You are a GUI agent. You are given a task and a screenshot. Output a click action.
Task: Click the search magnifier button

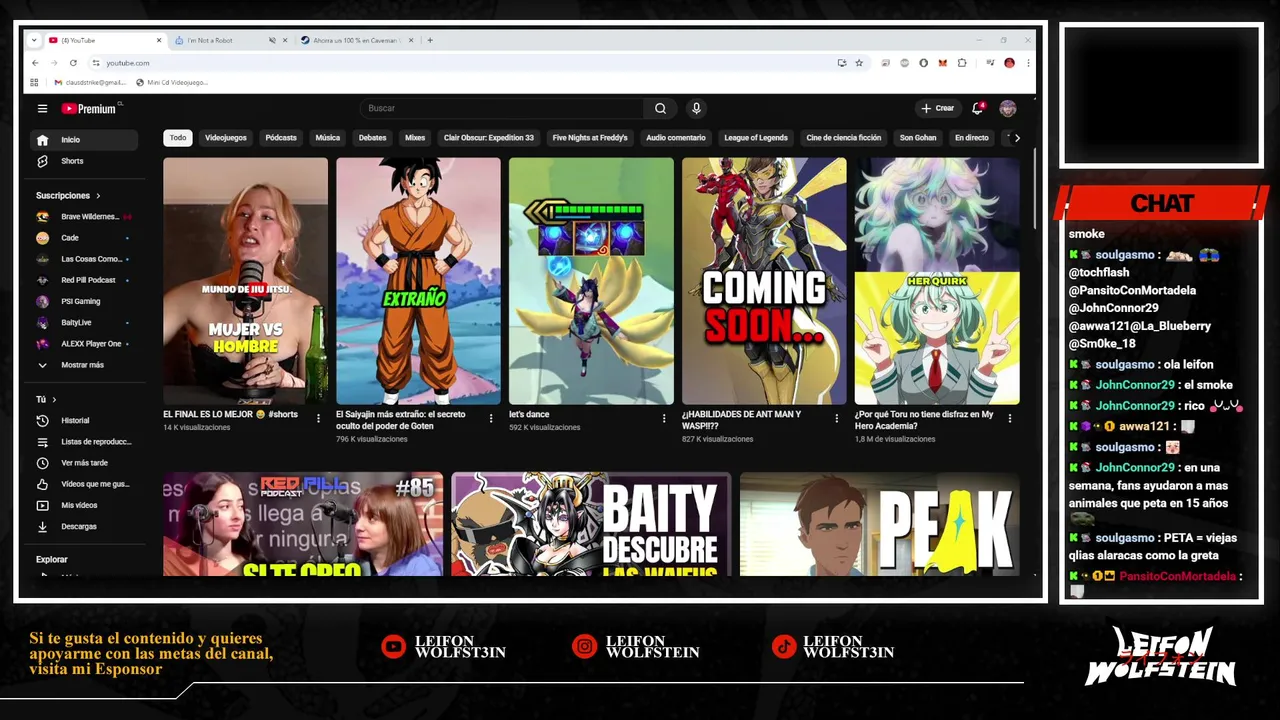(660, 108)
